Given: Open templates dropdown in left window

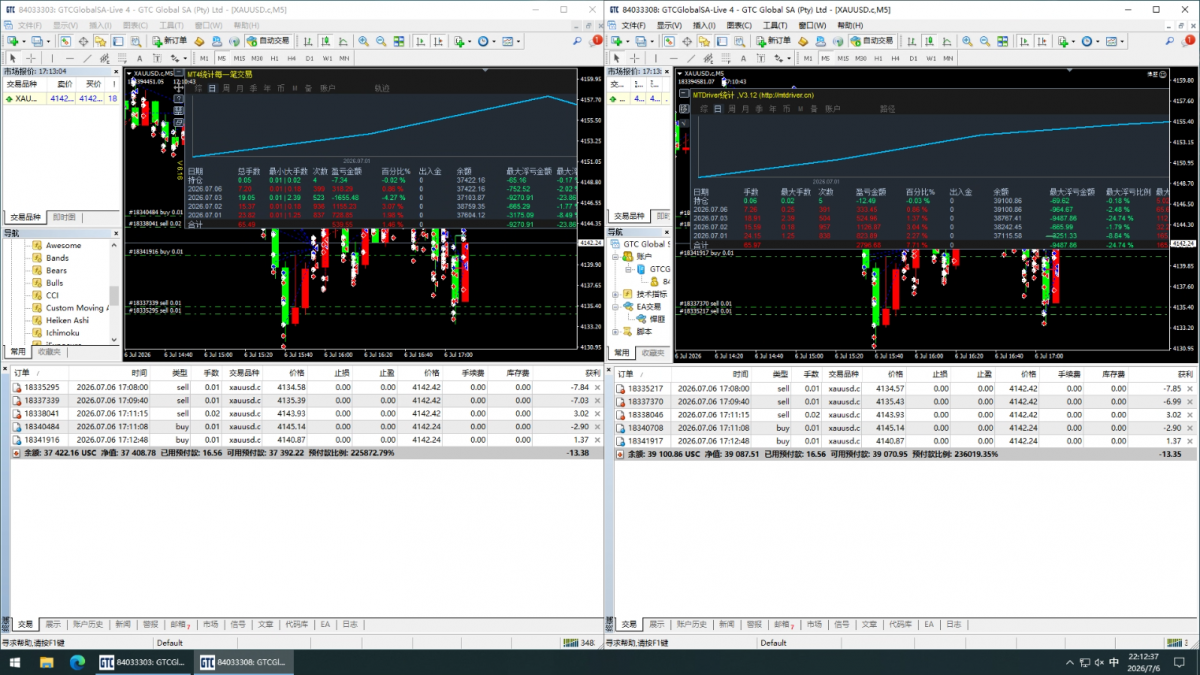Looking at the screenshot, I should [511, 41].
